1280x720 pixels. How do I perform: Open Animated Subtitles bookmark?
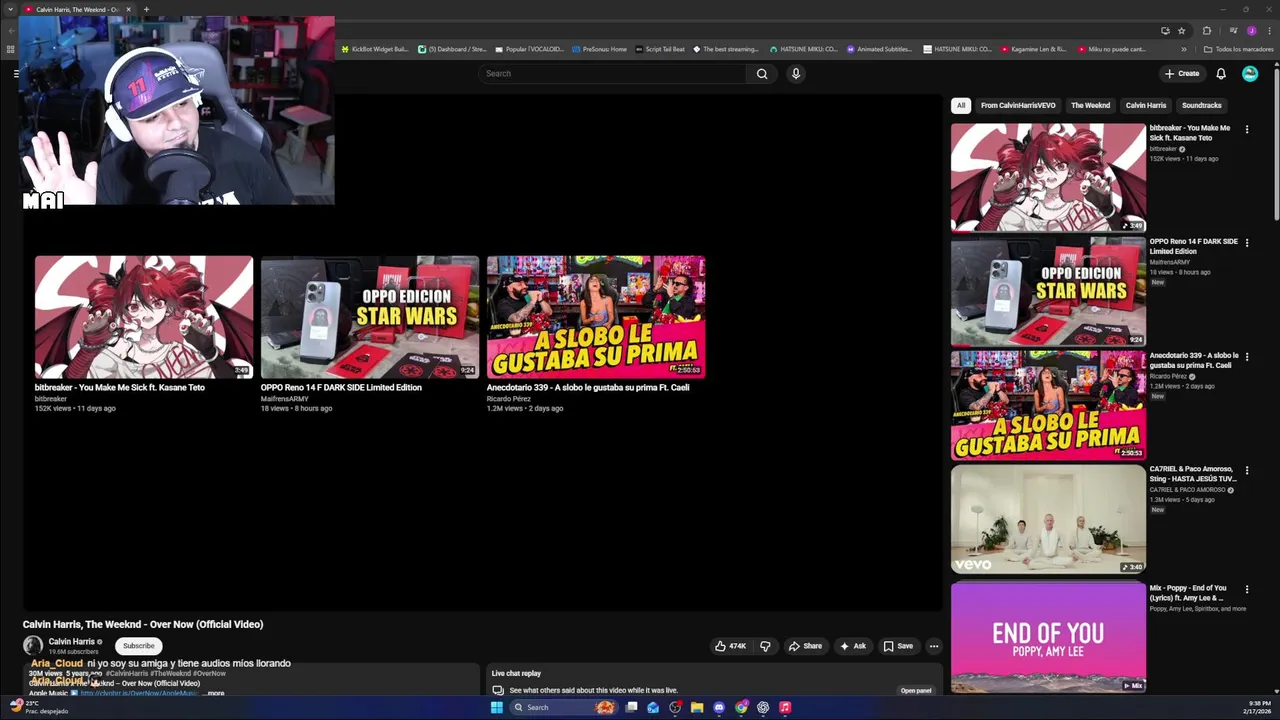[879, 49]
